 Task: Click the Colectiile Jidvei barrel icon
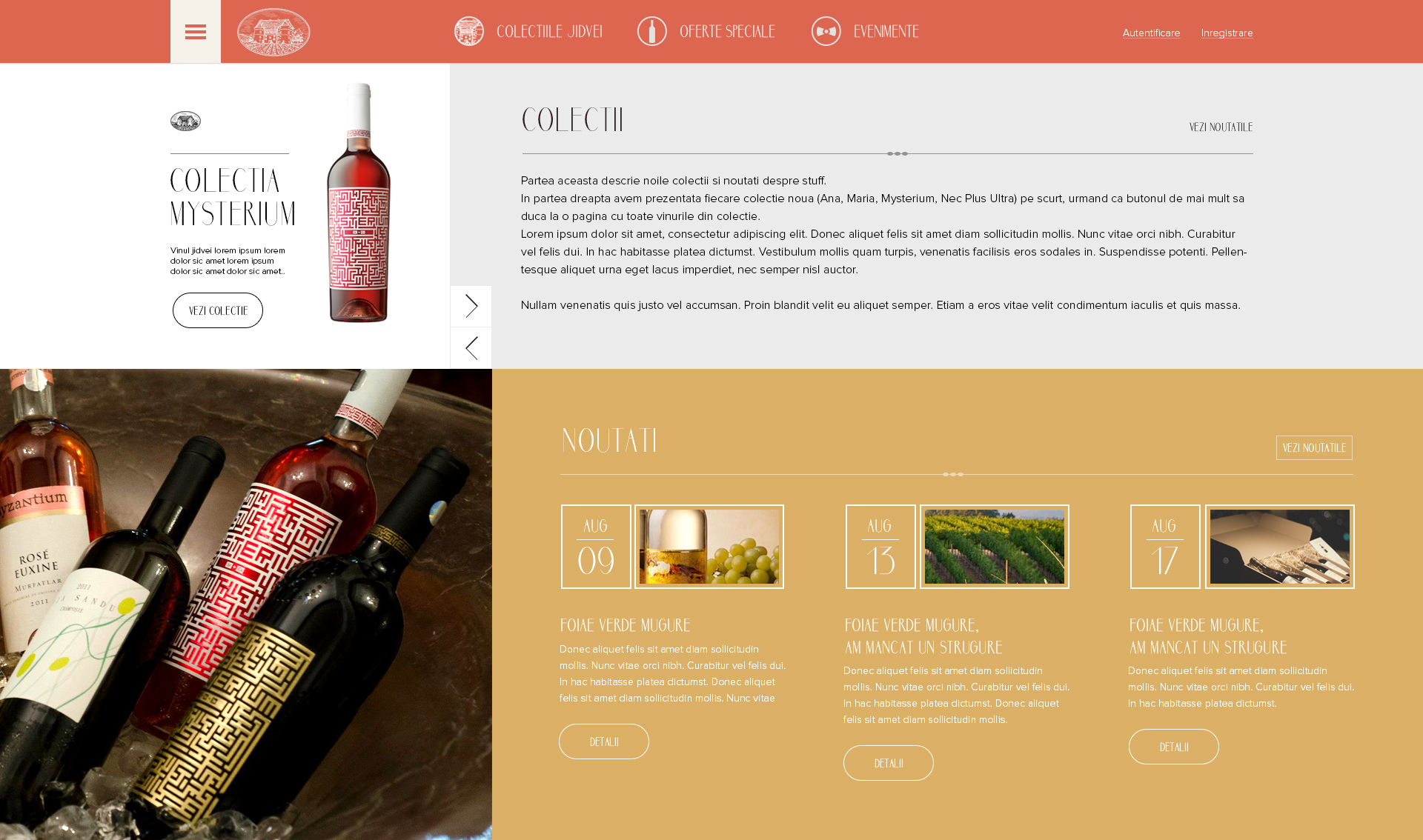[469, 31]
